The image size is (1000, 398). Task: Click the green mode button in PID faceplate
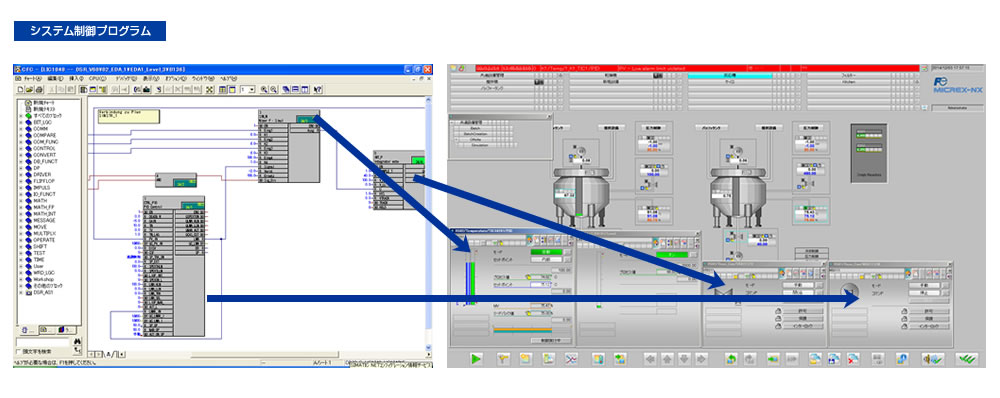(x=547, y=252)
